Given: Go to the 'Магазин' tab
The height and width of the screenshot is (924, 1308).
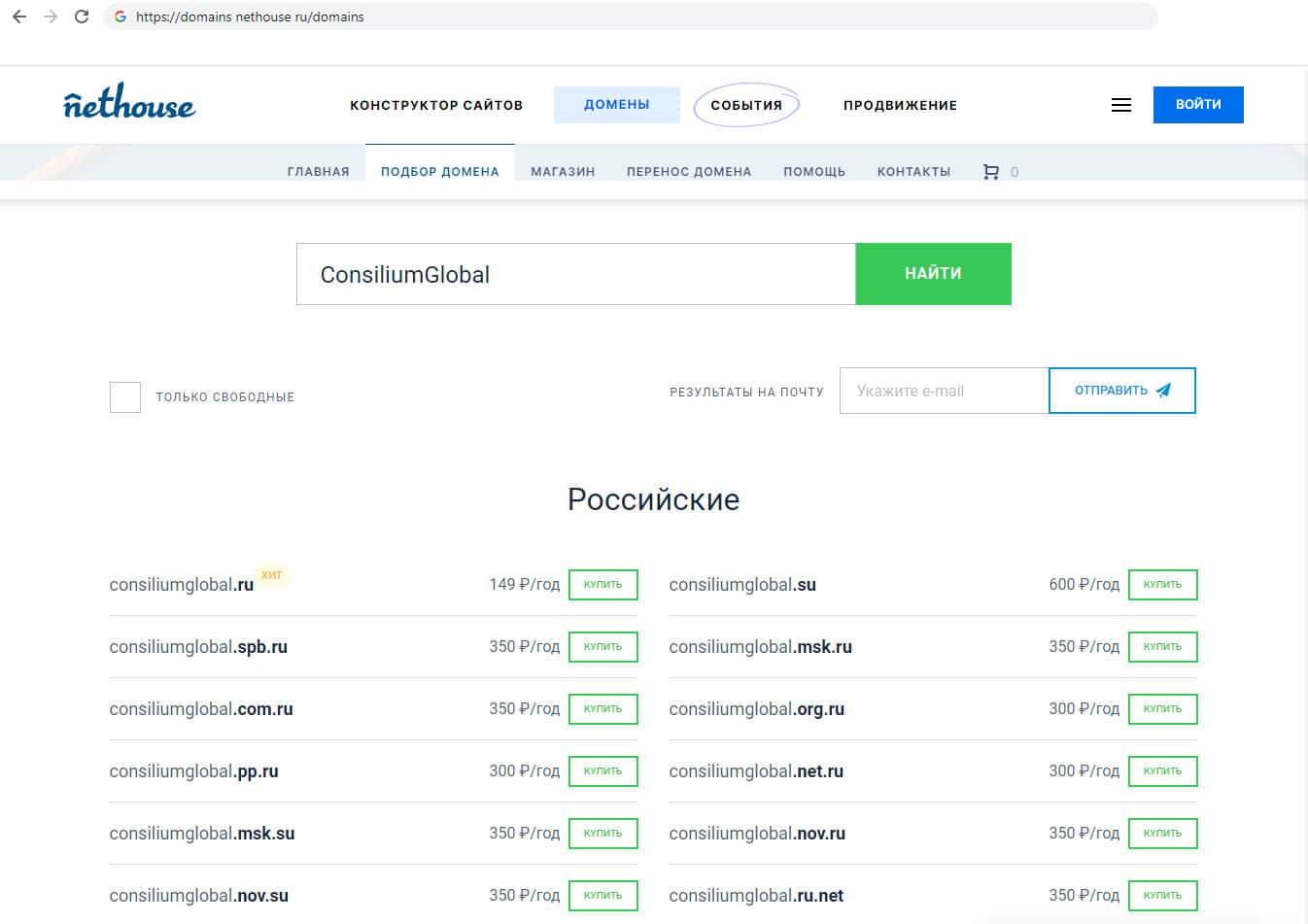Looking at the screenshot, I should pyautogui.click(x=563, y=172).
